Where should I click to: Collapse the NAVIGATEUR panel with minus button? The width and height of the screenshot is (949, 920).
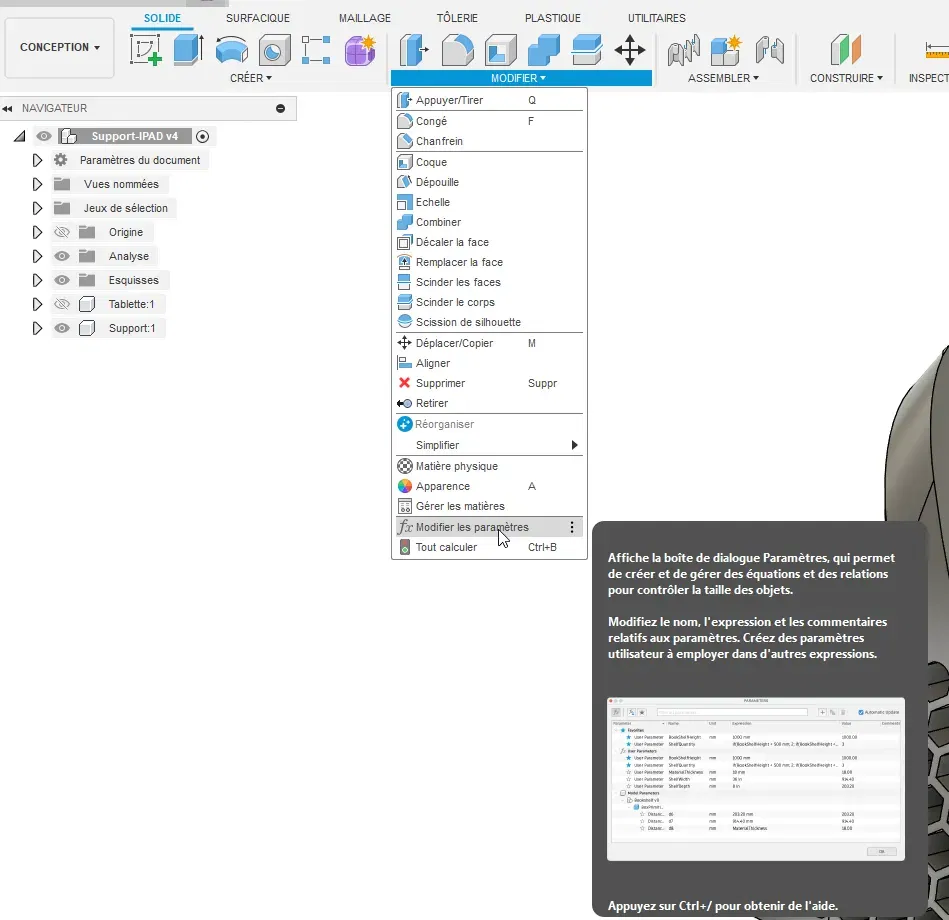280,108
